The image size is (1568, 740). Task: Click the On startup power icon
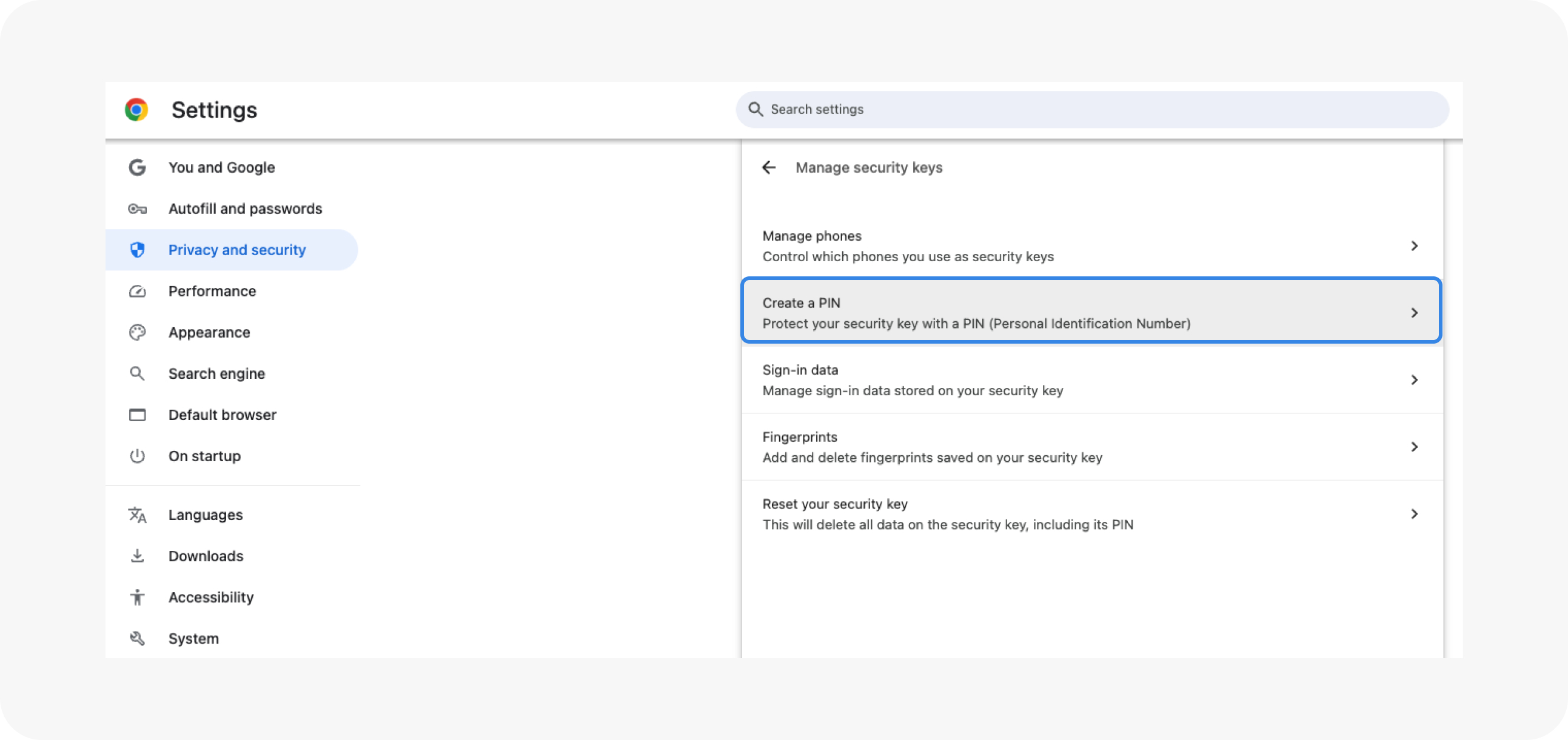point(137,456)
